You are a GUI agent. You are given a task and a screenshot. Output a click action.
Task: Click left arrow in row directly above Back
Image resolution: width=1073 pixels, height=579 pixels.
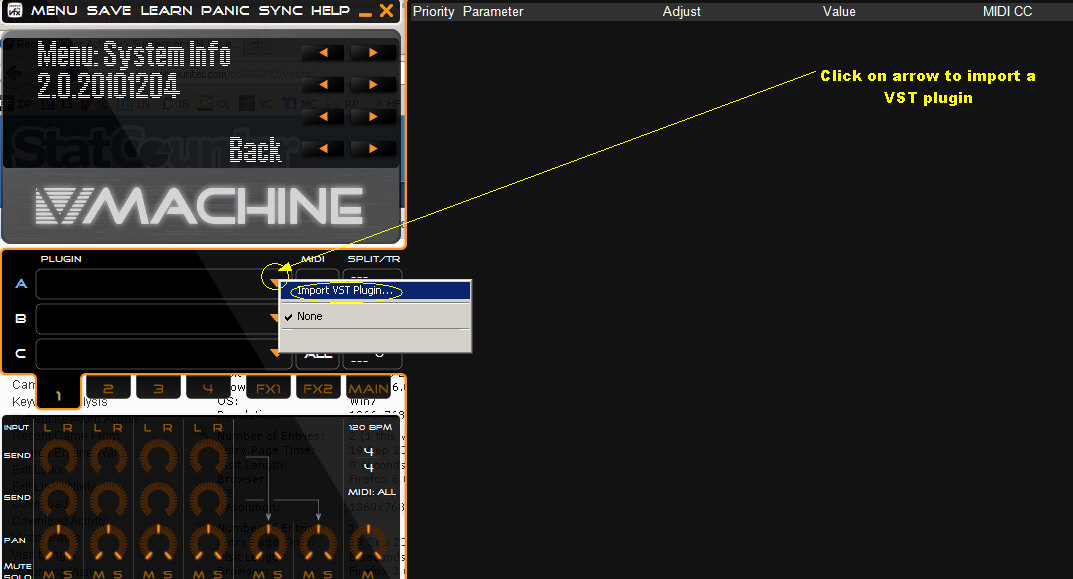tap(323, 117)
